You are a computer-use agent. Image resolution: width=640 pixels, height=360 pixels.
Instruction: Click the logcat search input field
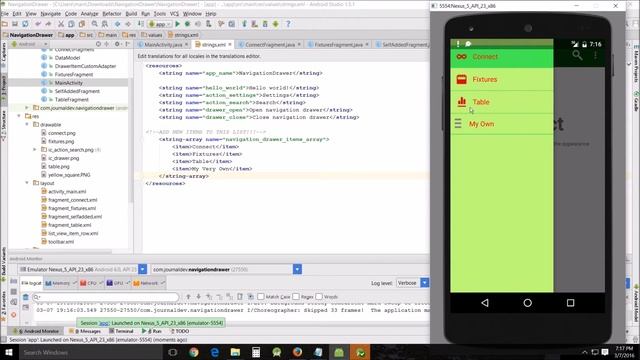click(106, 297)
